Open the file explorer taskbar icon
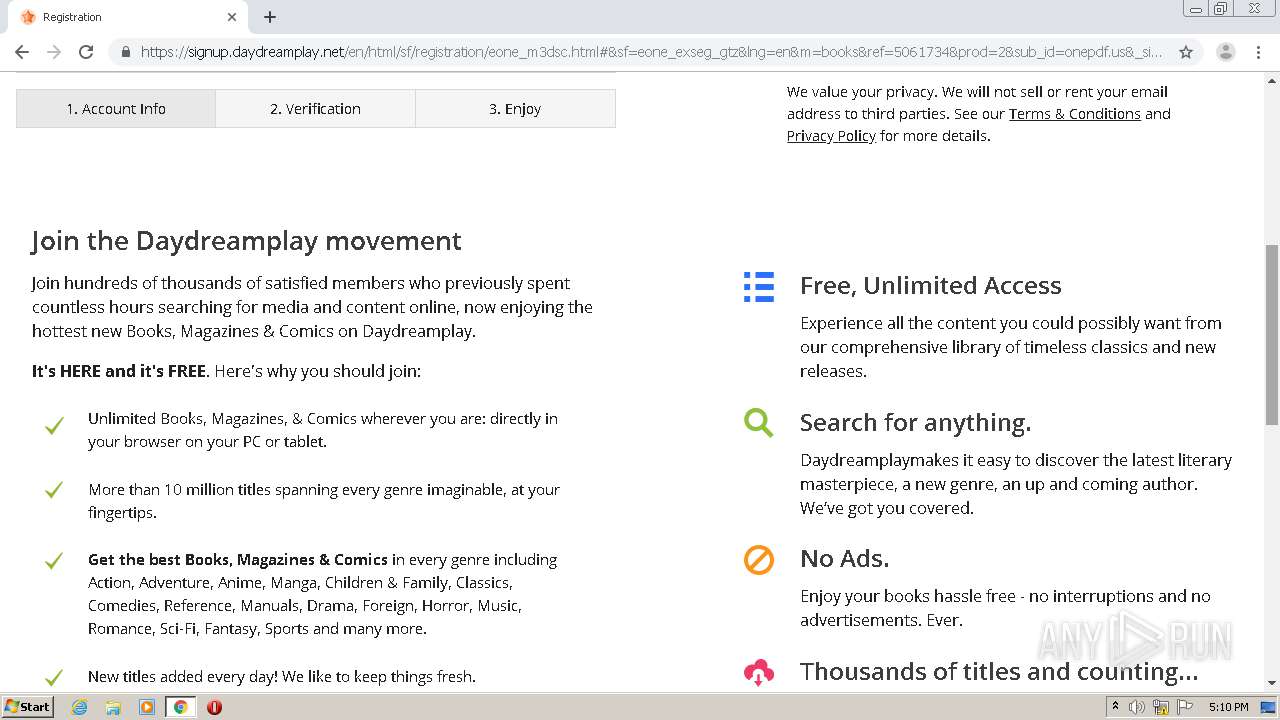This screenshot has height=720, width=1280. (113, 707)
